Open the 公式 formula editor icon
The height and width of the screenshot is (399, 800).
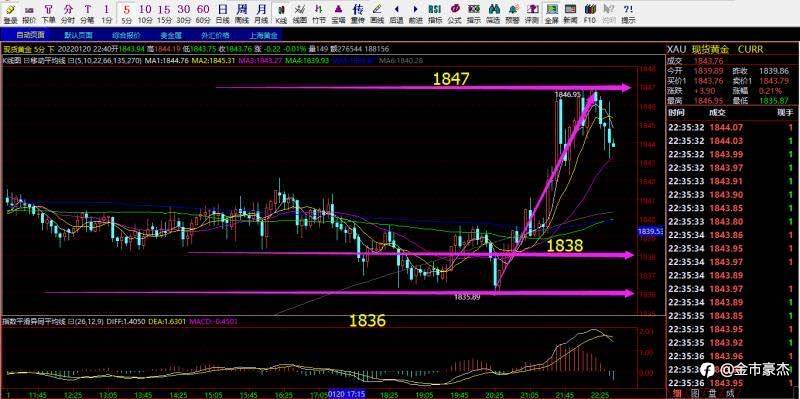click(x=454, y=13)
